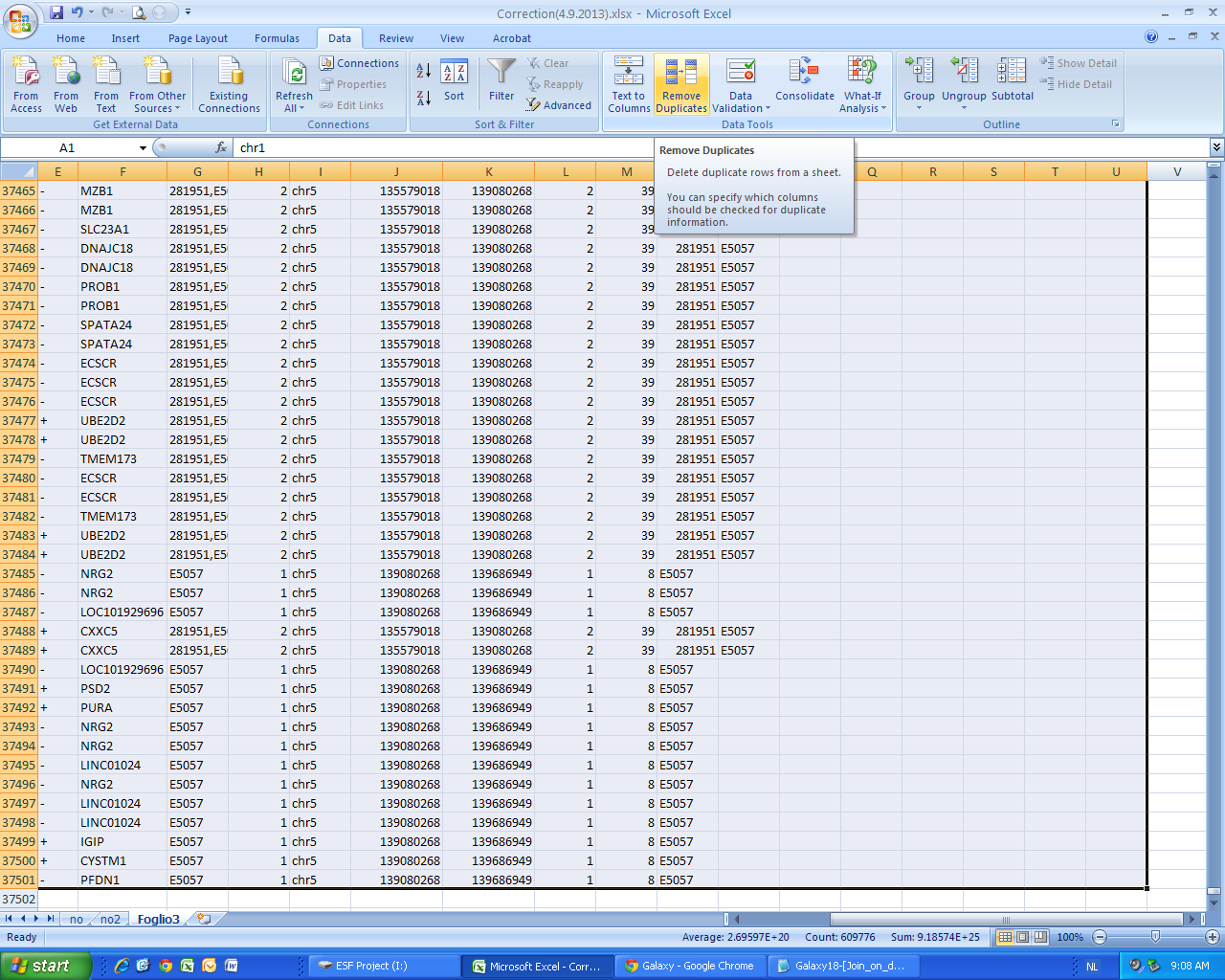Select Normal view in status bar
The image size is (1225, 980).
pos(1005,937)
